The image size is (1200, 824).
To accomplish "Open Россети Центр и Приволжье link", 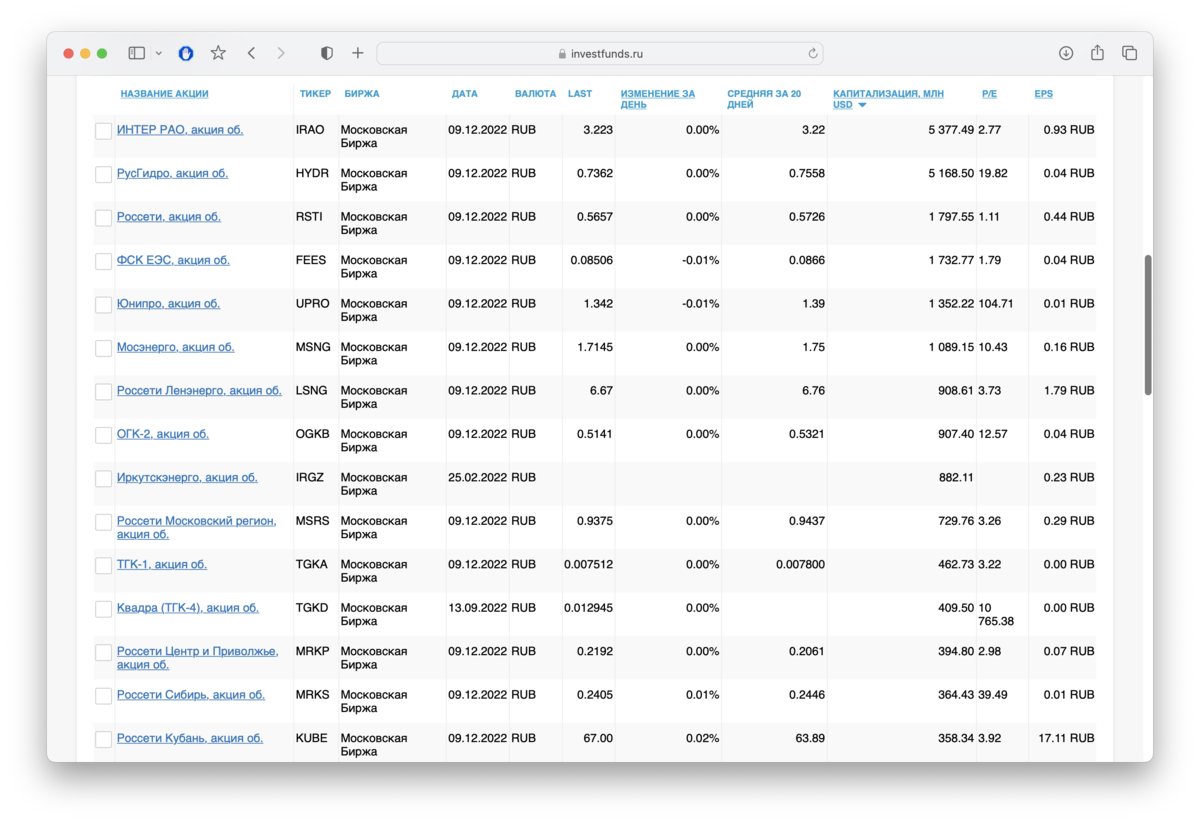I will tap(197, 658).
